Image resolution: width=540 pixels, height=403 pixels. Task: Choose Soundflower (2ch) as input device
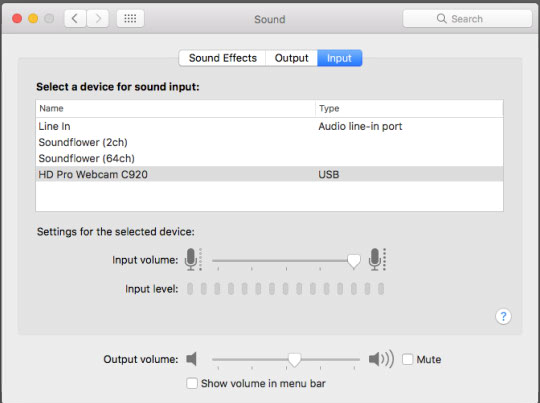[x=269, y=142]
